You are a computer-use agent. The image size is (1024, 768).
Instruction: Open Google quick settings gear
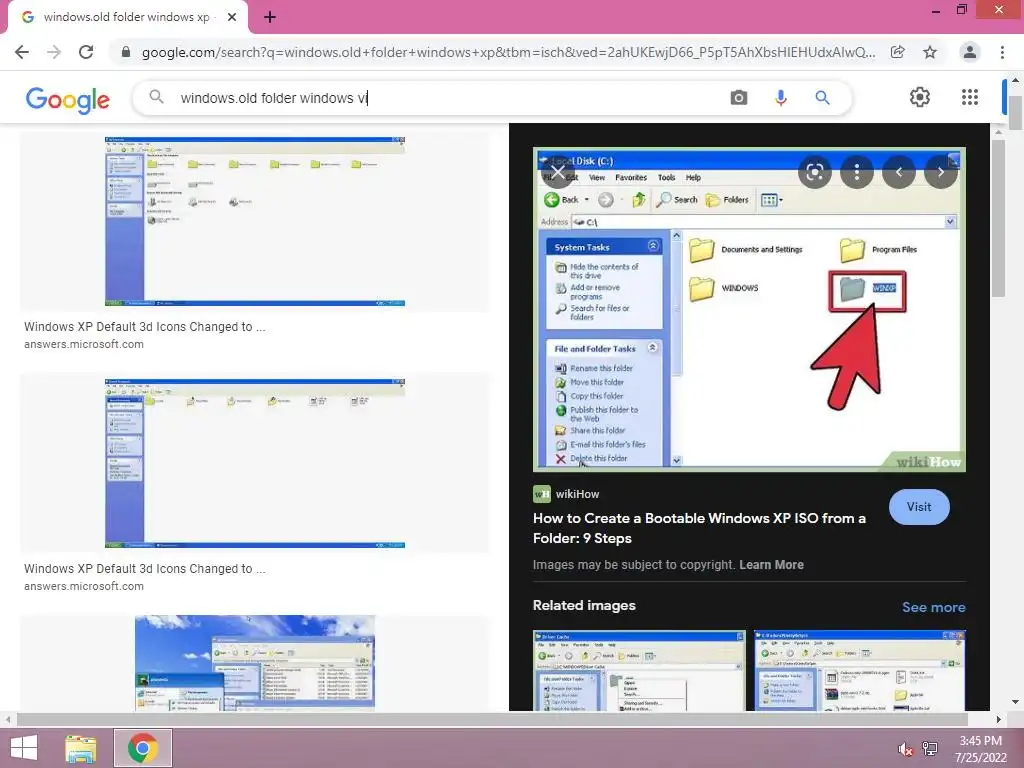920,97
